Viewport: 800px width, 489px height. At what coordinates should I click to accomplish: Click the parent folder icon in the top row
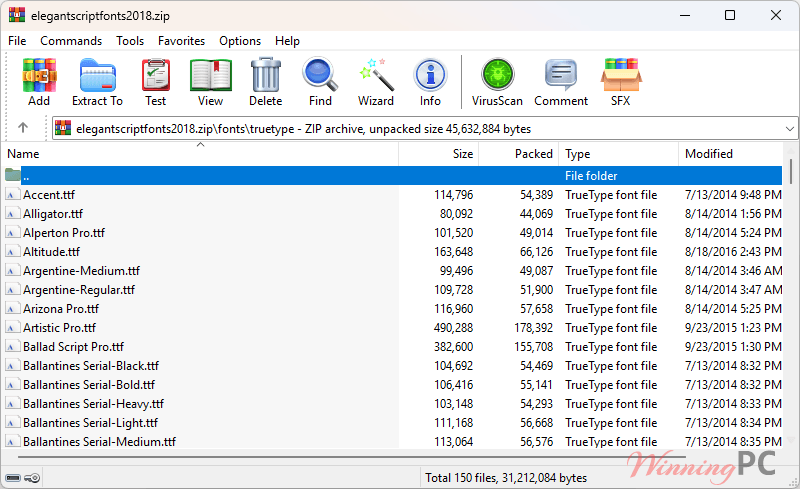tap(12, 175)
